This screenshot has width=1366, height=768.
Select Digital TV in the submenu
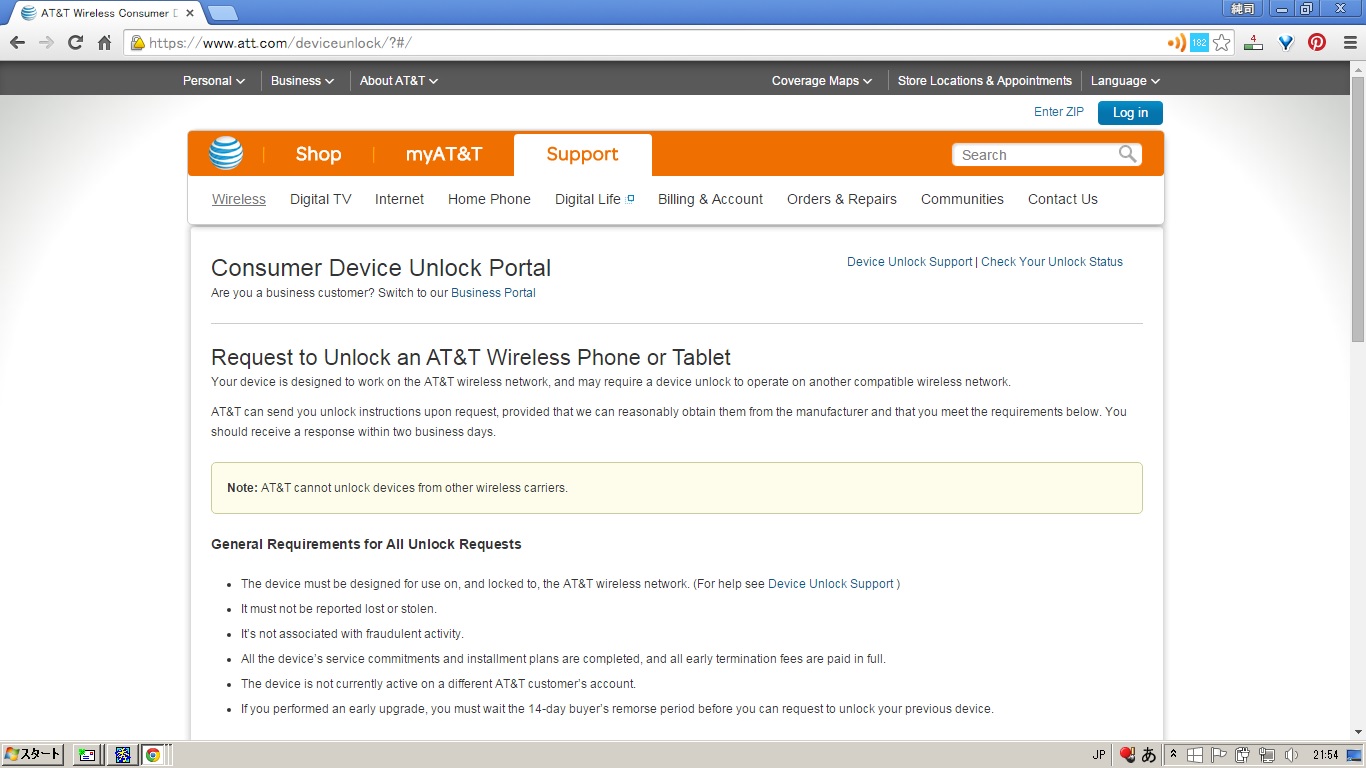click(321, 199)
